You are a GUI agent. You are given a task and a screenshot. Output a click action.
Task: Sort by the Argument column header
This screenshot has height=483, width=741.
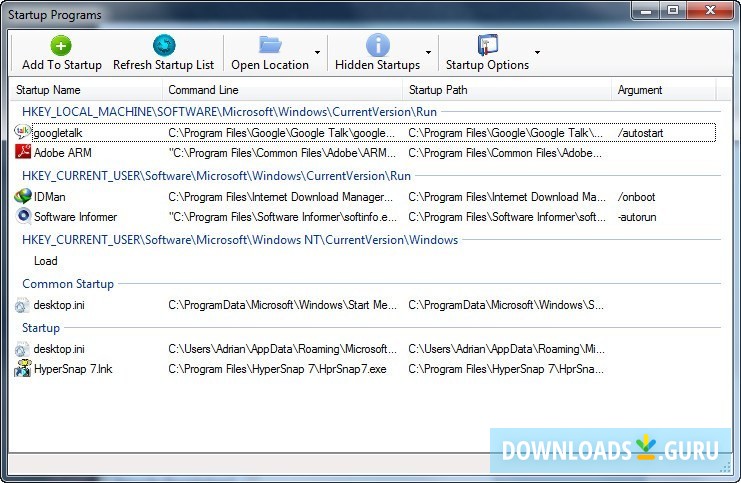[x=663, y=90]
